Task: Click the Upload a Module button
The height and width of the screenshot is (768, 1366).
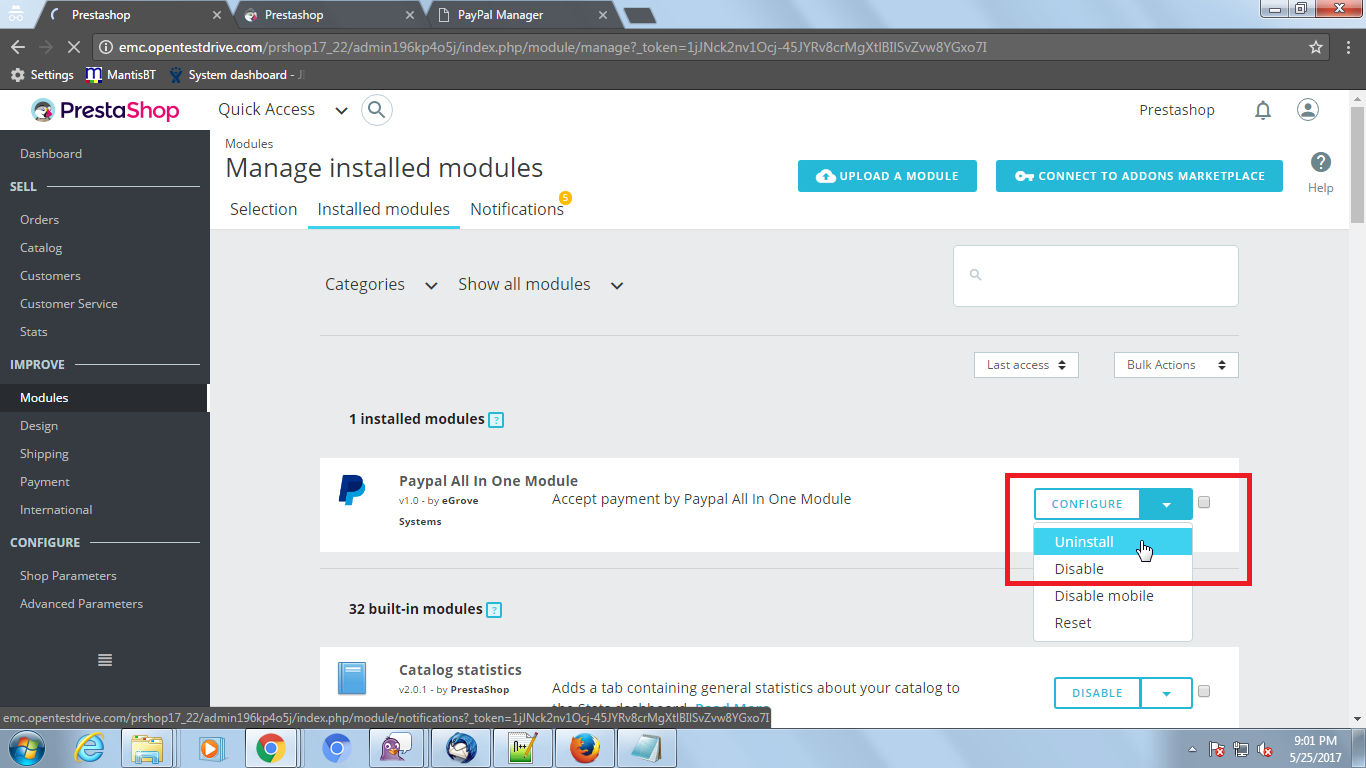Action: (x=888, y=176)
